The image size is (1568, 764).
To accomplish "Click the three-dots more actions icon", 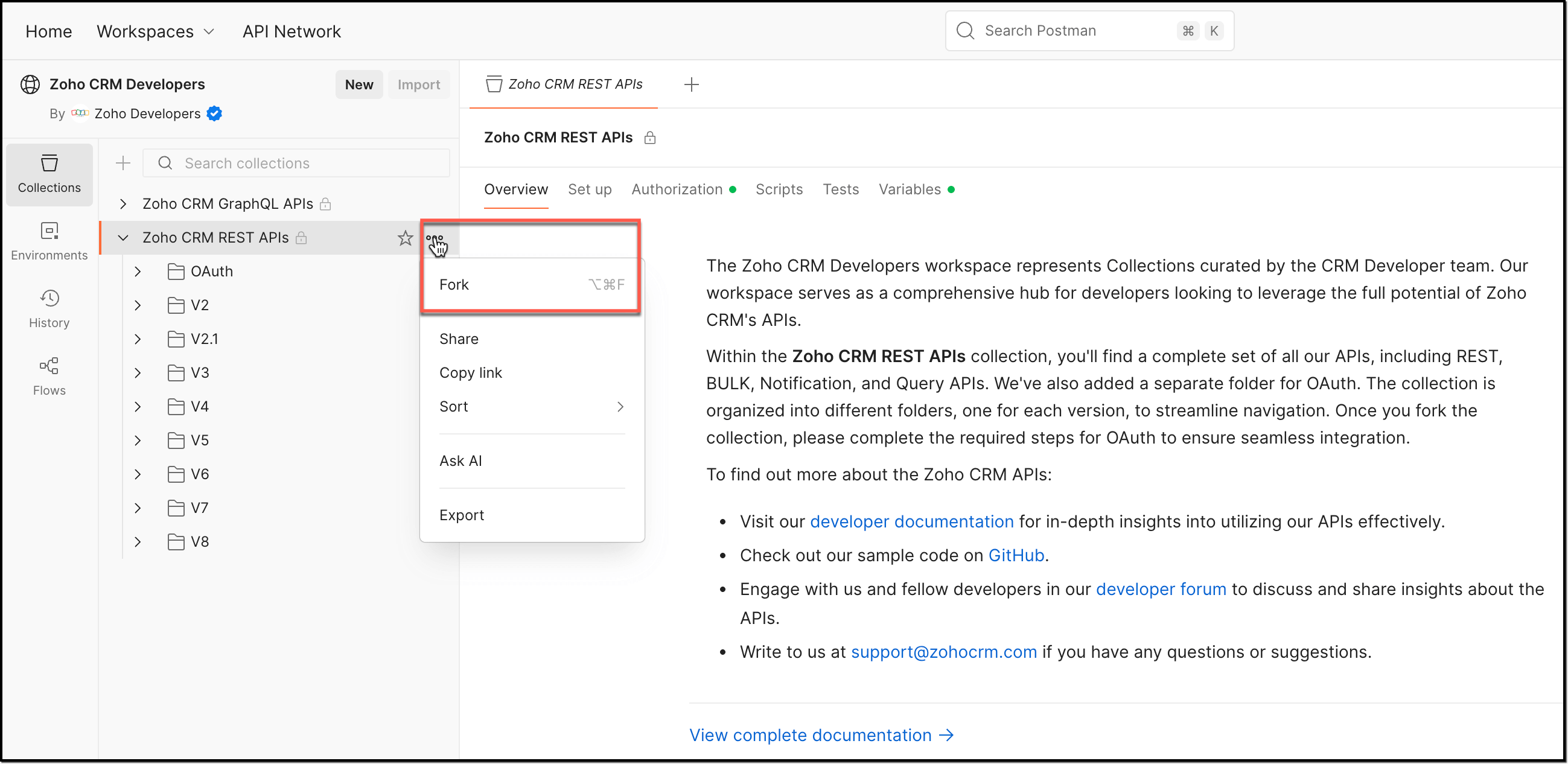I will pyautogui.click(x=434, y=238).
